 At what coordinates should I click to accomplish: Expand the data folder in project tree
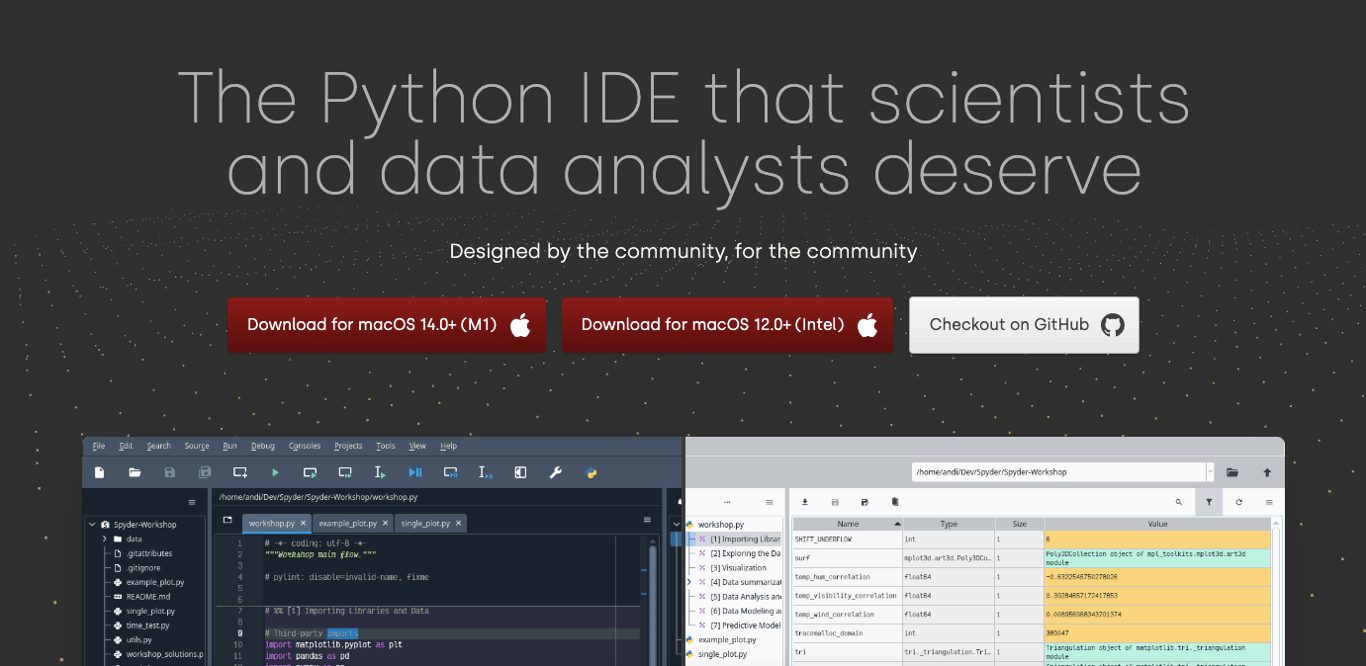(104, 539)
